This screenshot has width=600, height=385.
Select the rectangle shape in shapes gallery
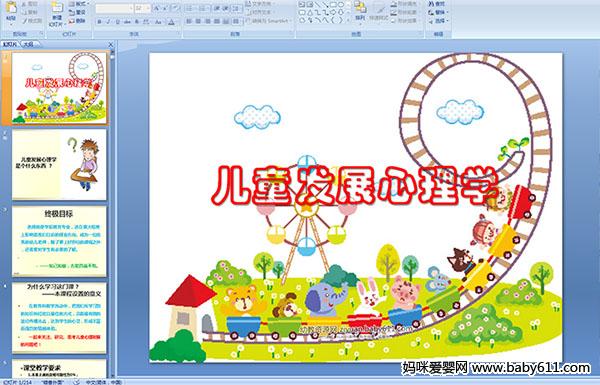point(333,4)
